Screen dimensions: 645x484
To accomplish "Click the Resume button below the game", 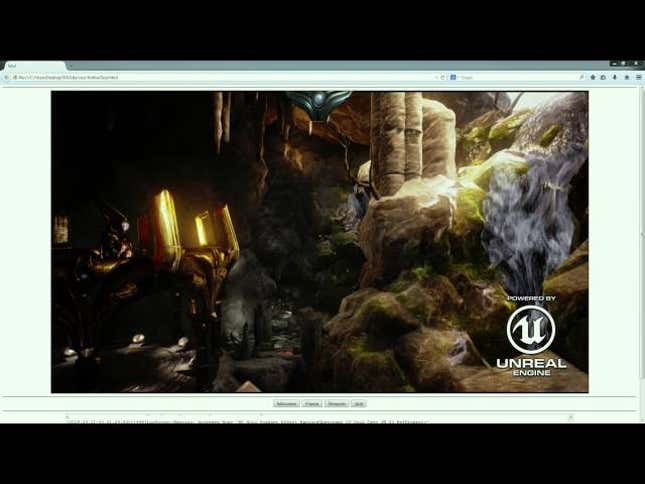I will (x=336, y=404).
